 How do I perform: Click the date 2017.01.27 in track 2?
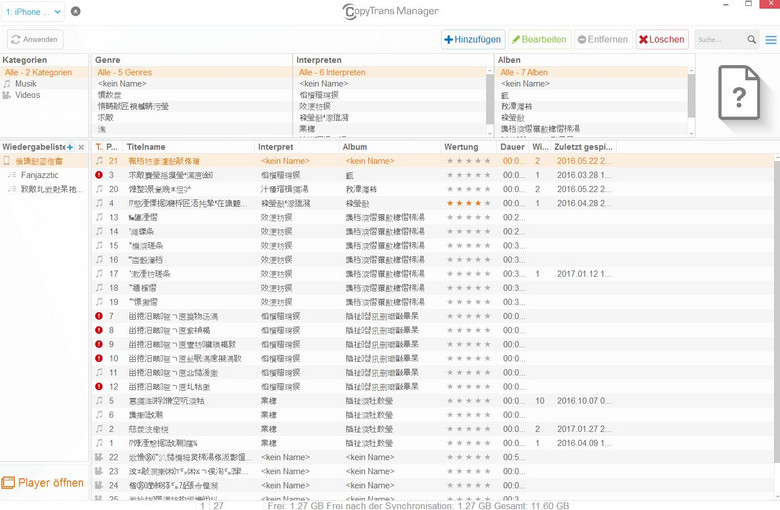(584, 429)
